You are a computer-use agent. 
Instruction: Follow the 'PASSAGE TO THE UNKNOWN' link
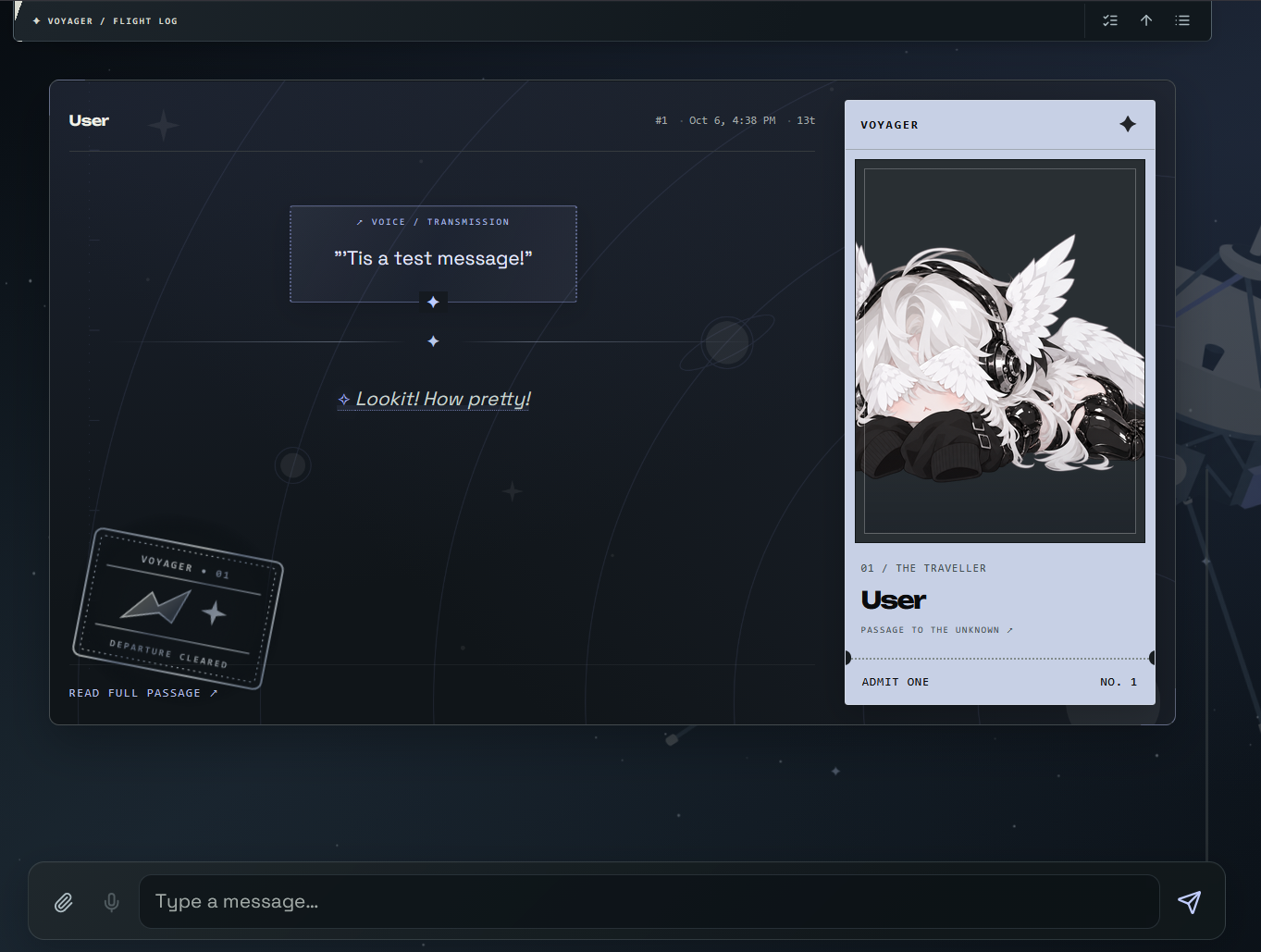pyautogui.click(x=937, y=630)
